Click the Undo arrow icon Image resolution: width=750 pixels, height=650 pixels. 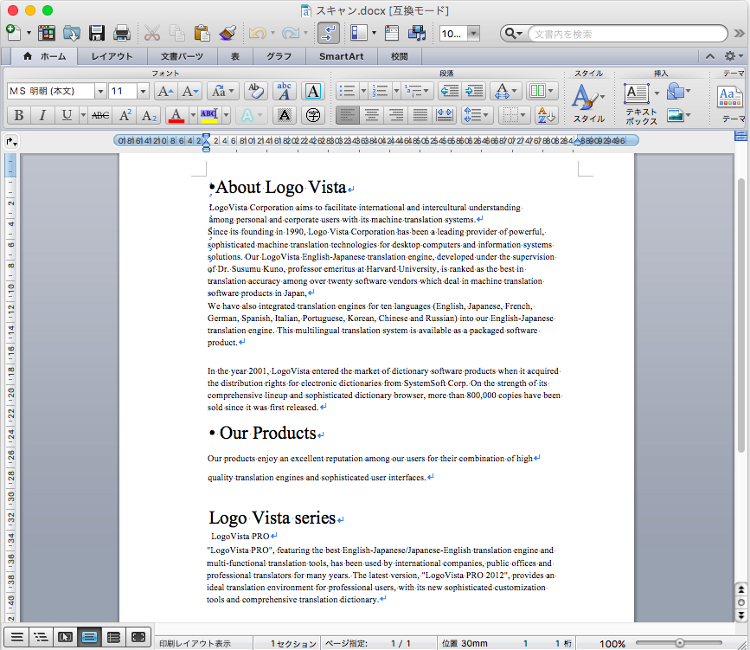(x=257, y=33)
